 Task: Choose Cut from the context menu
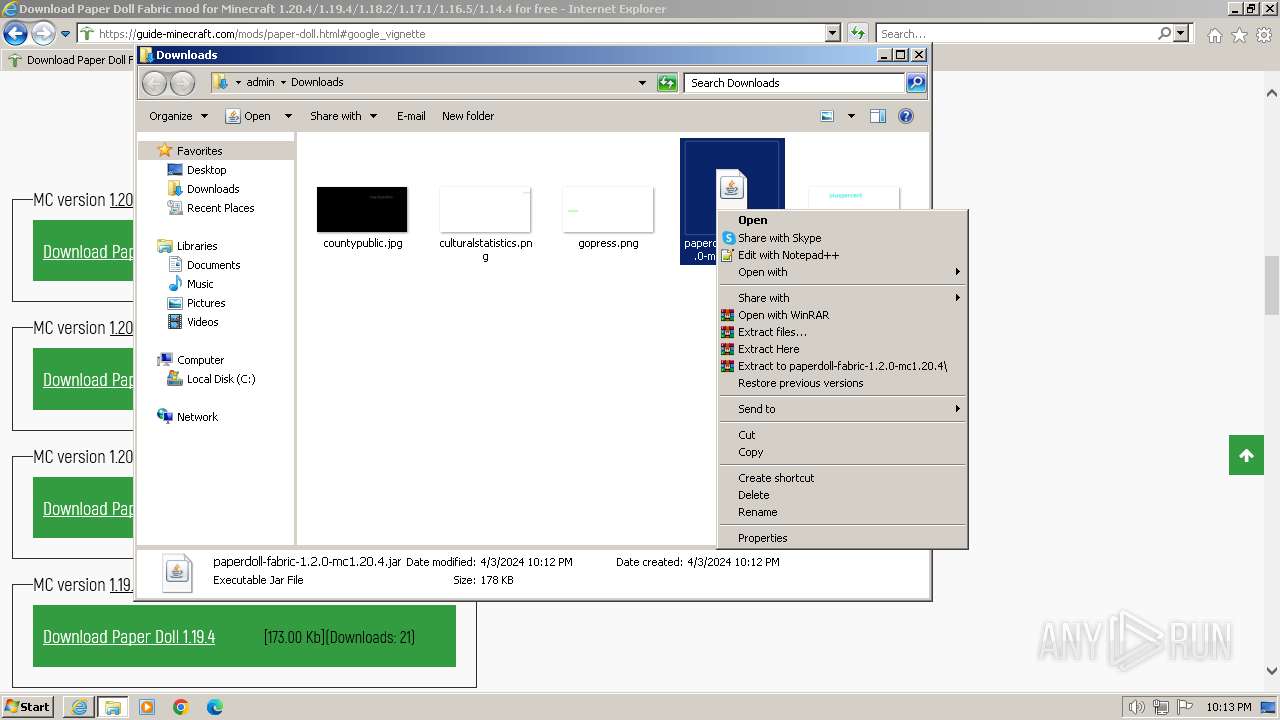click(843, 435)
